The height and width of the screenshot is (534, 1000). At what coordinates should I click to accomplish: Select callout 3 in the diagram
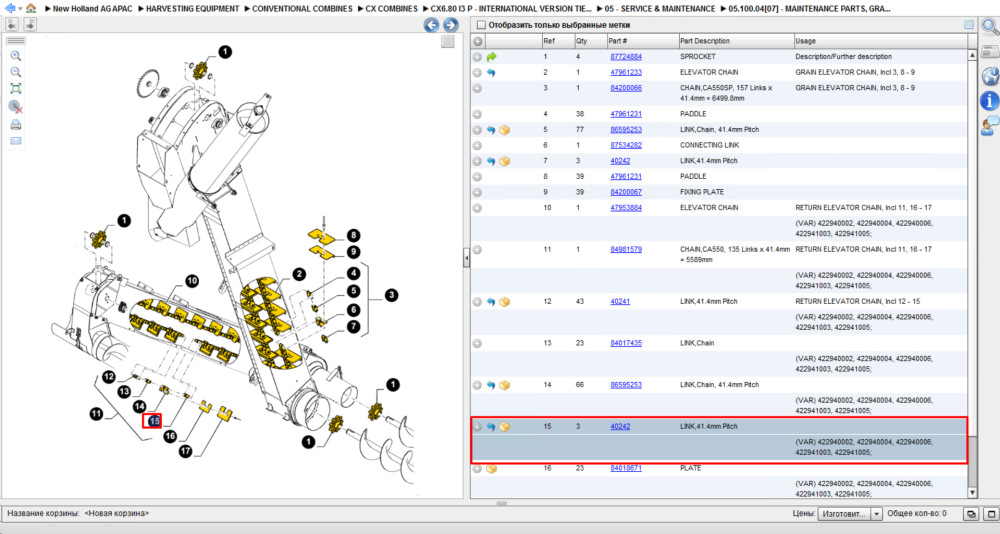click(391, 295)
